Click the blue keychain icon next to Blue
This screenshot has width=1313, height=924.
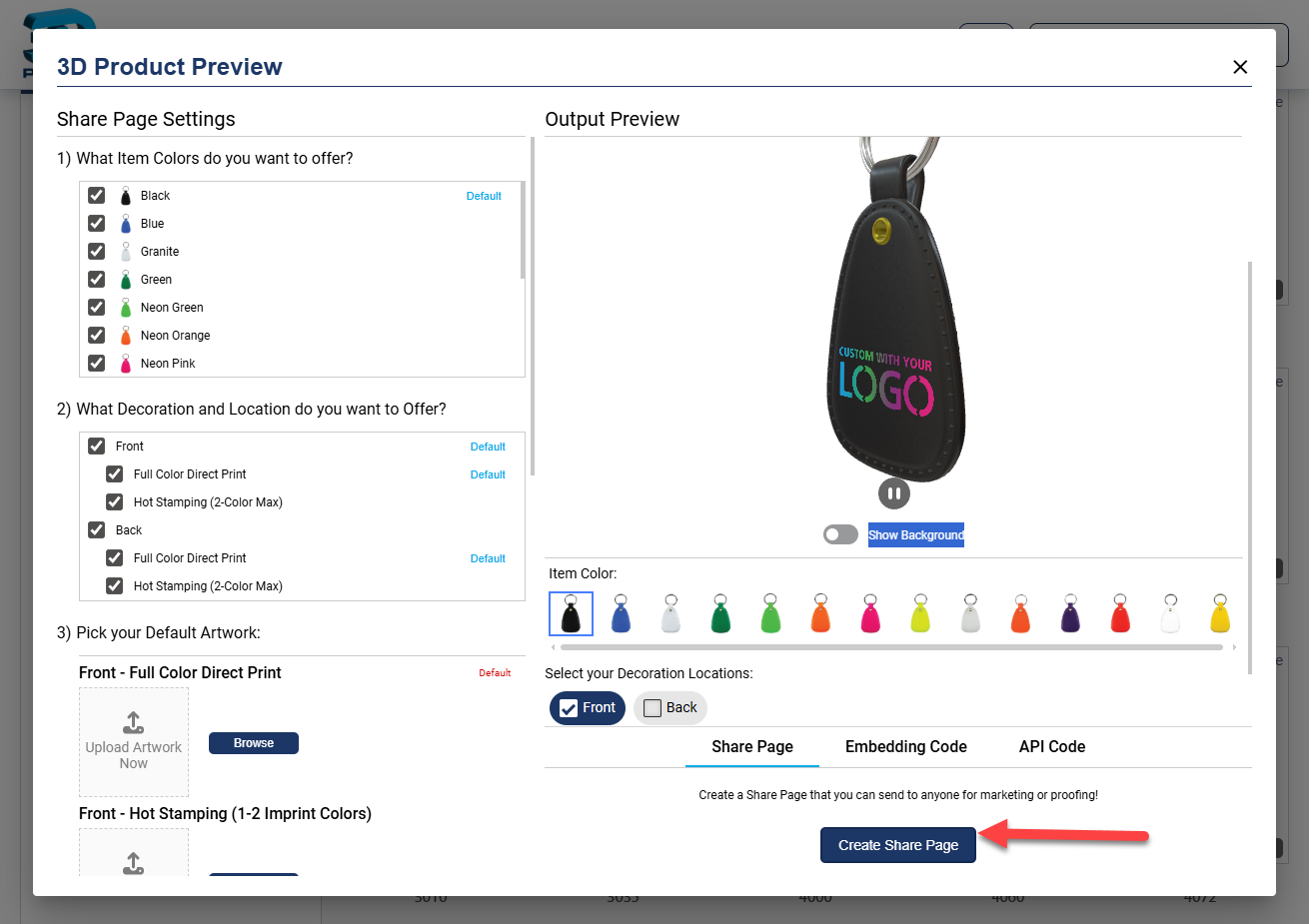[x=126, y=224]
